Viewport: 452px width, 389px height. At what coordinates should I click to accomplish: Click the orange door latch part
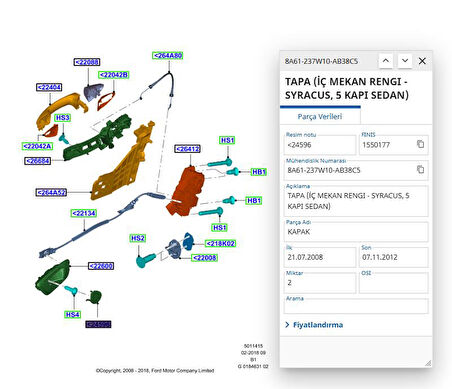point(185,192)
